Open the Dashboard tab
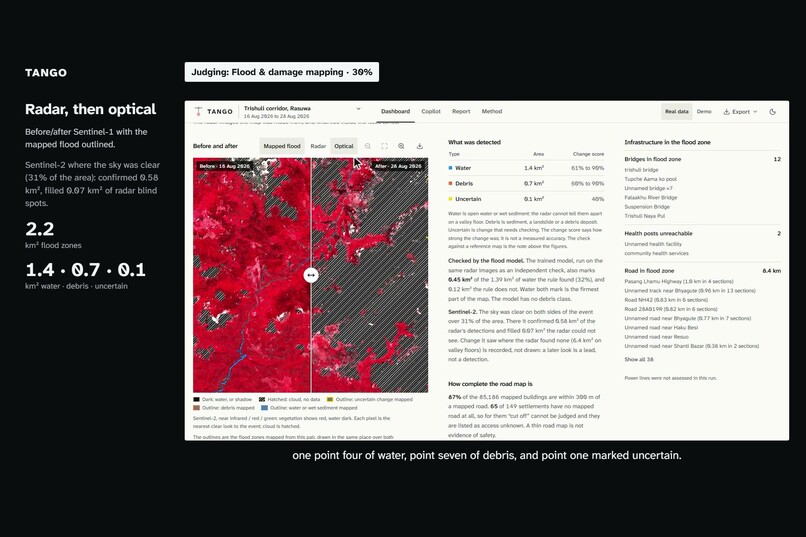The width and height of the screenshot is (806, 537). click(395, 112)
